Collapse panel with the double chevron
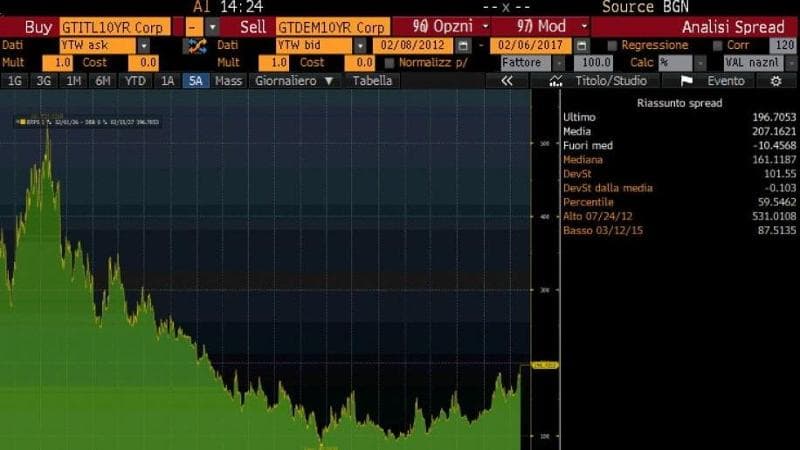This screenshot has height=450, width=800. (x=507, y=81)
